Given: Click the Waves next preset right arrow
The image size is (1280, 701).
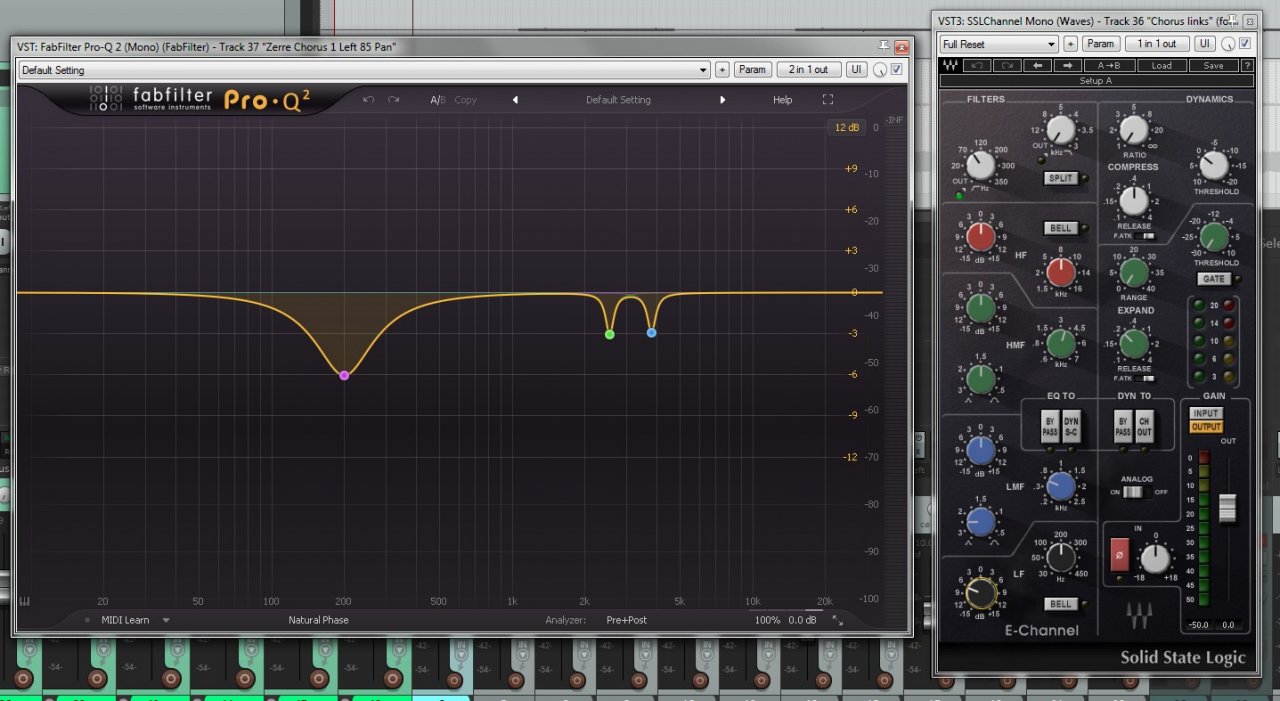Looking at the screenshot, I should [x=1067, y=66].
